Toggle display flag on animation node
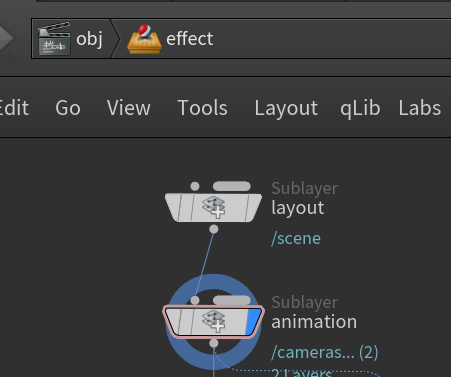The image size is (451, 377). pos(254,321)
